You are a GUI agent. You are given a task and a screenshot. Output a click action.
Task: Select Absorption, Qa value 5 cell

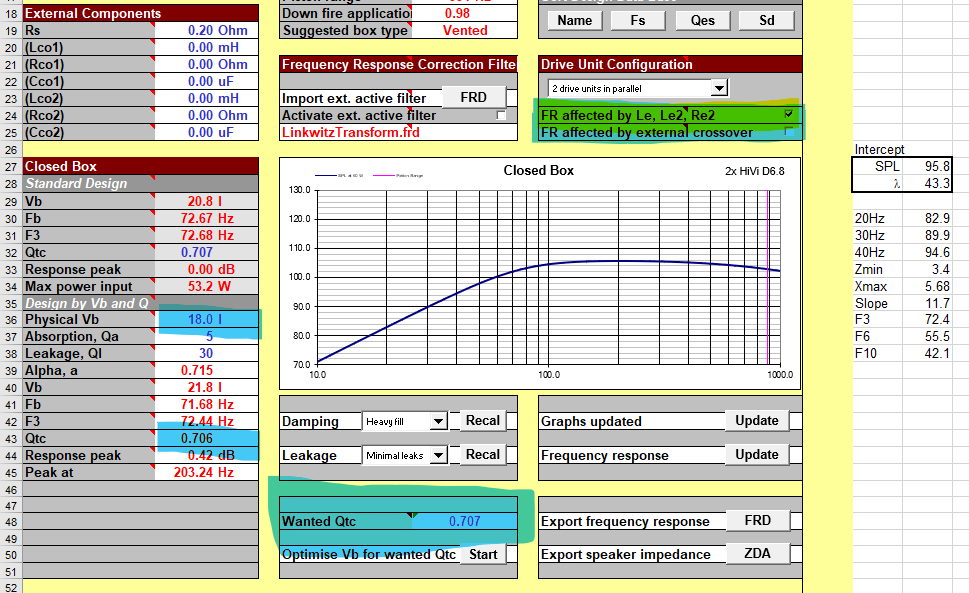pos(206,337)
